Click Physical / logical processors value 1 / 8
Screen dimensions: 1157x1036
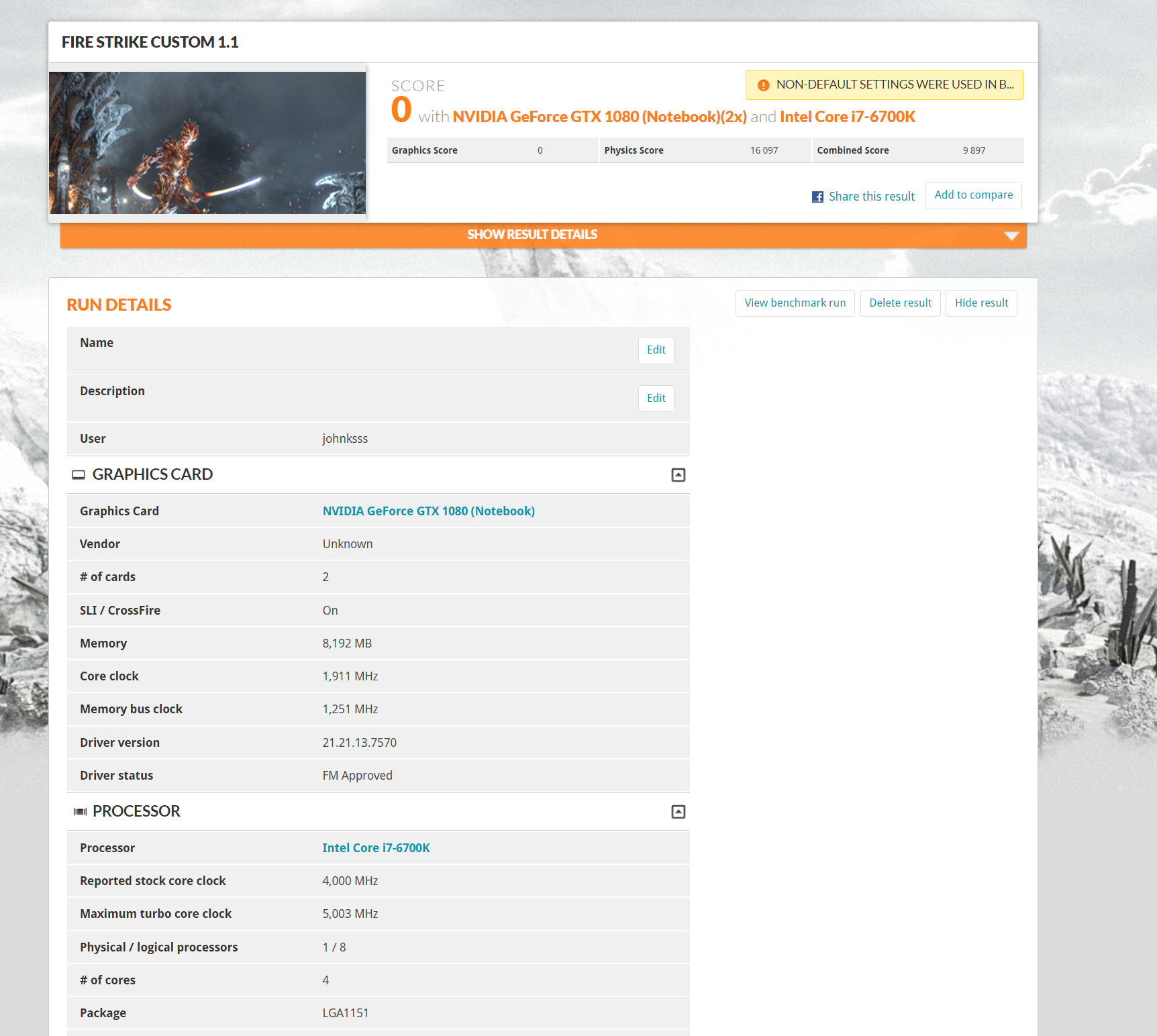(x=334, y=947)
